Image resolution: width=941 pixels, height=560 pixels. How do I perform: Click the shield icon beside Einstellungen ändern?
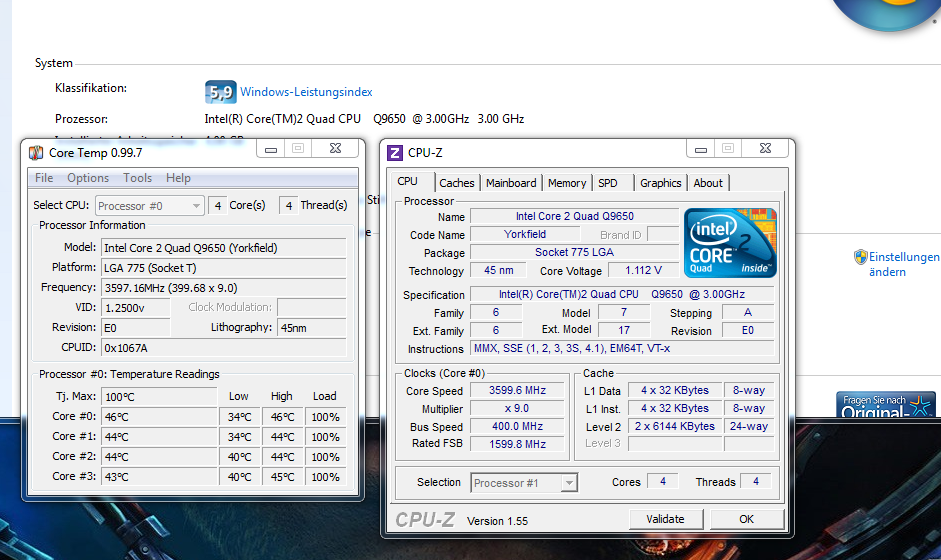coord(861,257)
